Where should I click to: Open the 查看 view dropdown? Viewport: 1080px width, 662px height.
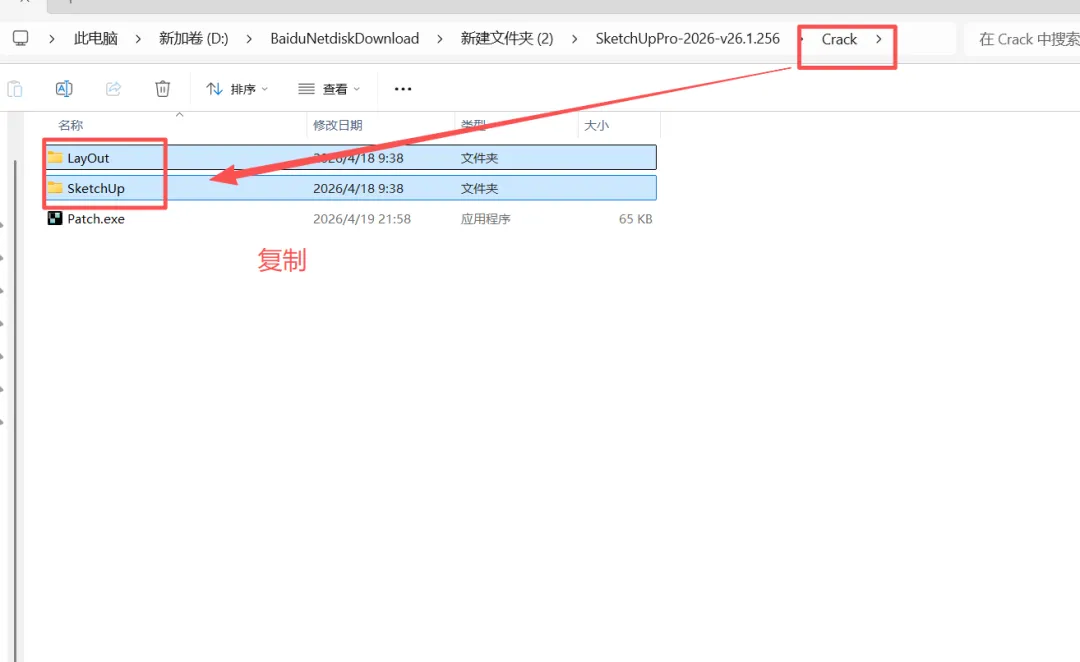[329, 89]
